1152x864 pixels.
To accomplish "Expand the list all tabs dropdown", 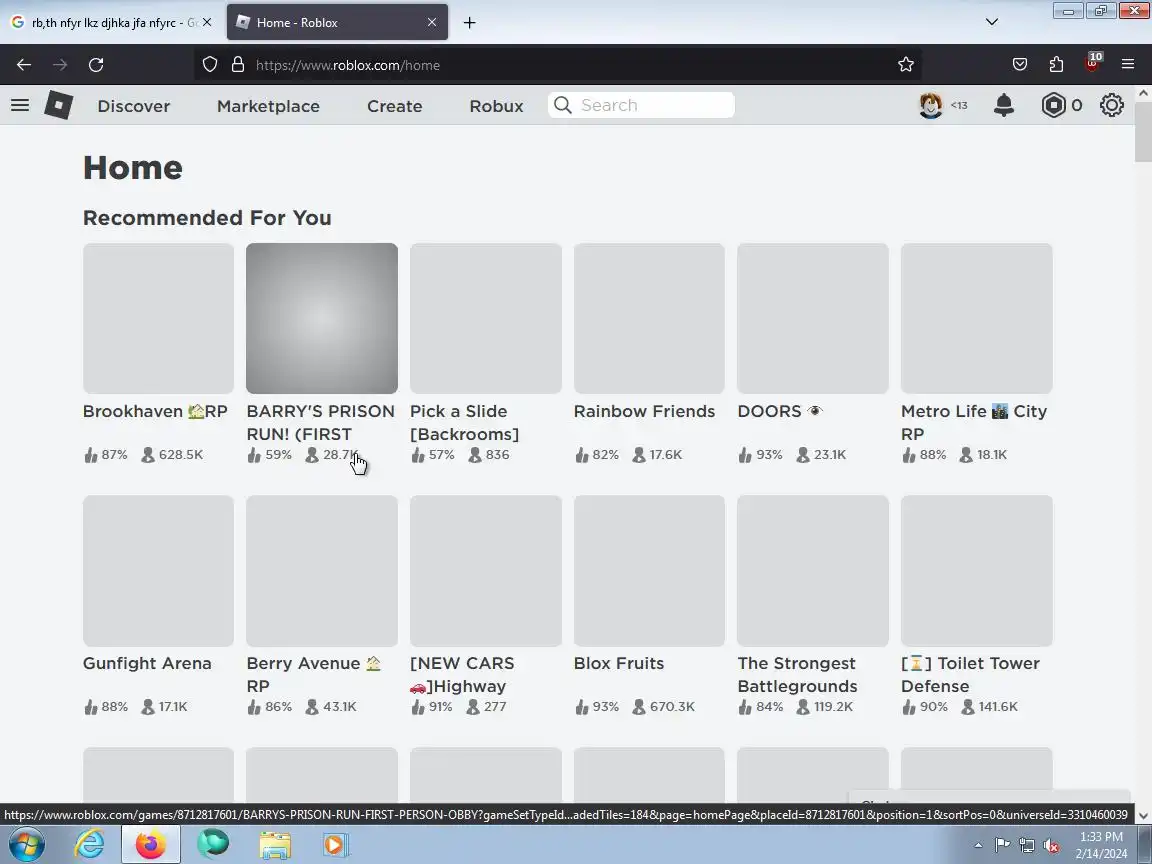I will tap(992, 22).
